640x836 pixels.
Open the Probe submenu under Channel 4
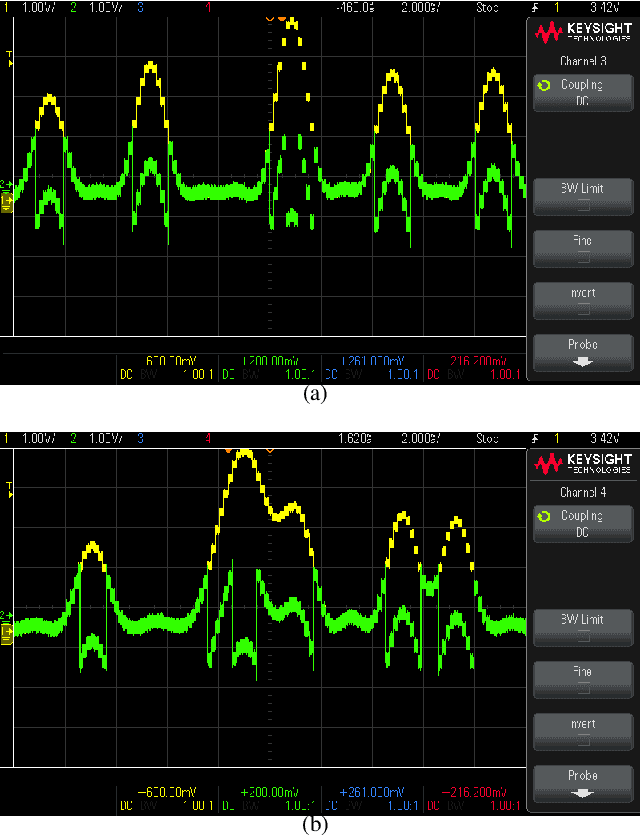pos(582,782)
